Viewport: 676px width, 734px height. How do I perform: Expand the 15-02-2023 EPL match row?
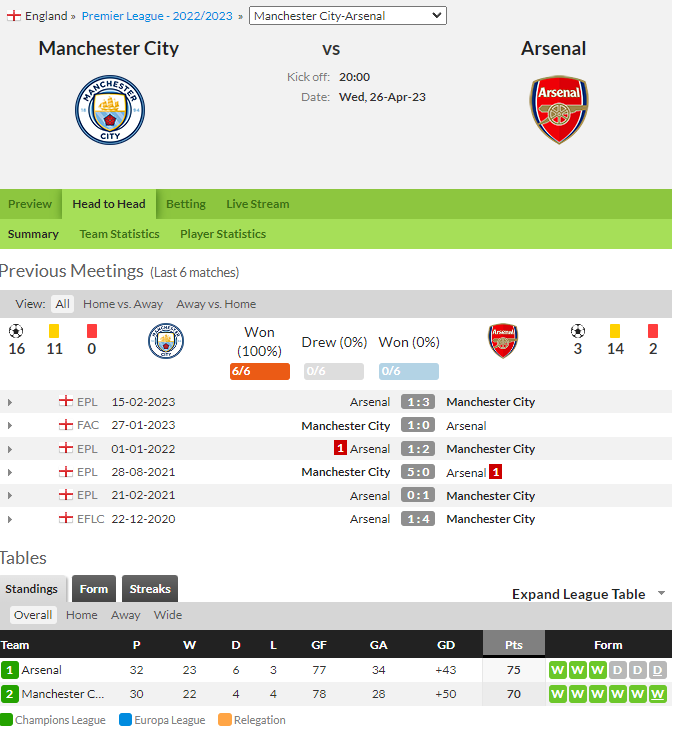click(10, 402)
